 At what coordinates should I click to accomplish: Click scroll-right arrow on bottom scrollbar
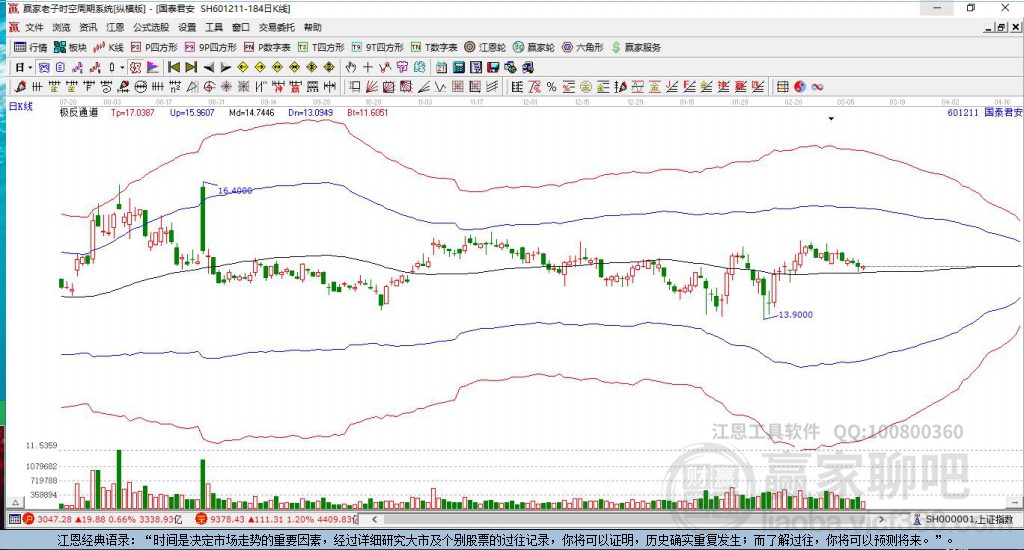pyautogui.click(x=882, y=519)
